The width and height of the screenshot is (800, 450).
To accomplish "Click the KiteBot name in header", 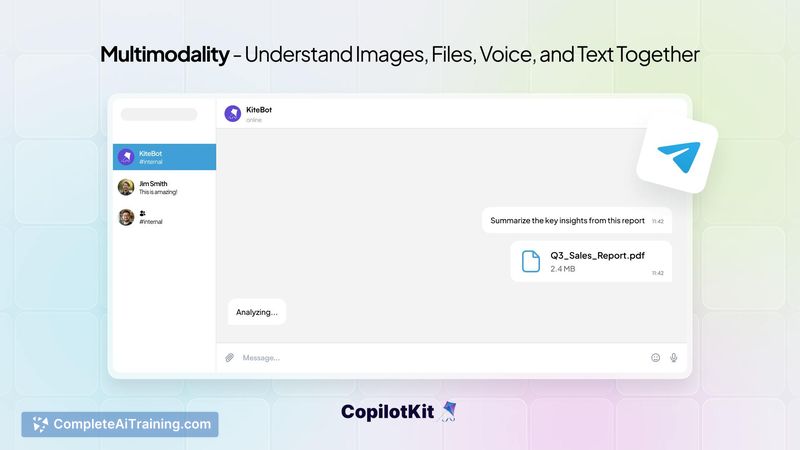I will point(259,110).
